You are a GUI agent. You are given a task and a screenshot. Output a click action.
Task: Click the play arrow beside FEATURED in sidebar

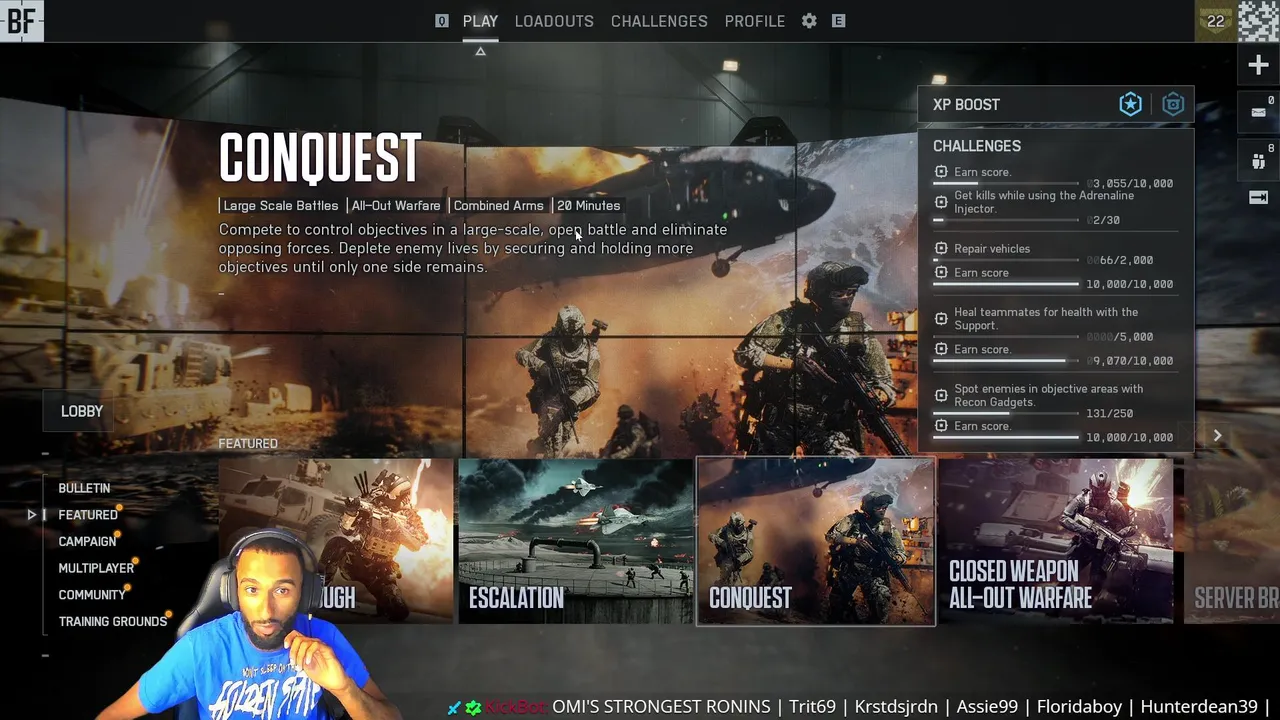coord(32,515)
